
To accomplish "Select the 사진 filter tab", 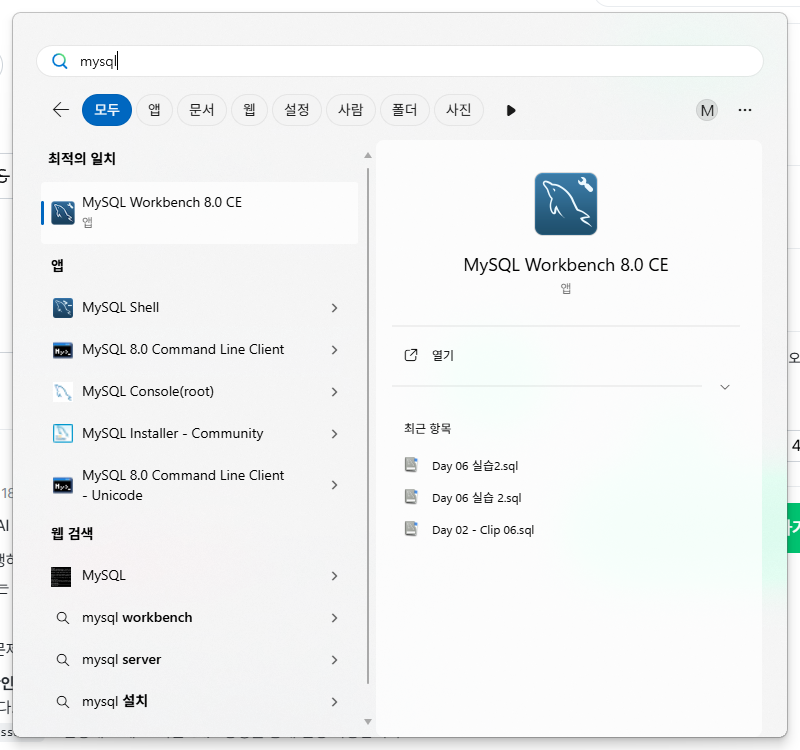I will pyautogui.click(x=459, y=110).
